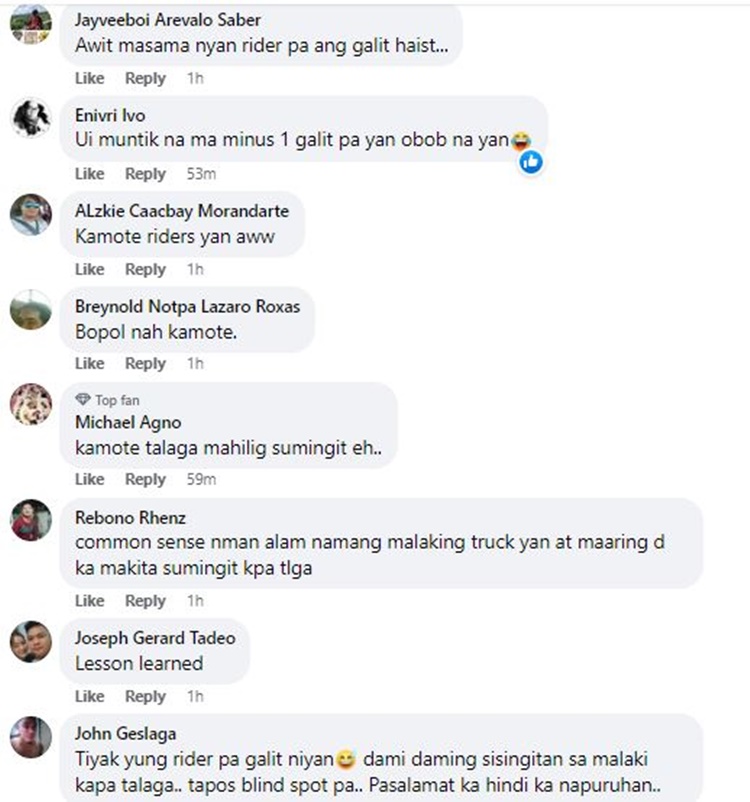This screenshot has height=802, width=750.
Task: Open Joseph Gerard Tadeo's profile name link
Action: coord(155,638)
